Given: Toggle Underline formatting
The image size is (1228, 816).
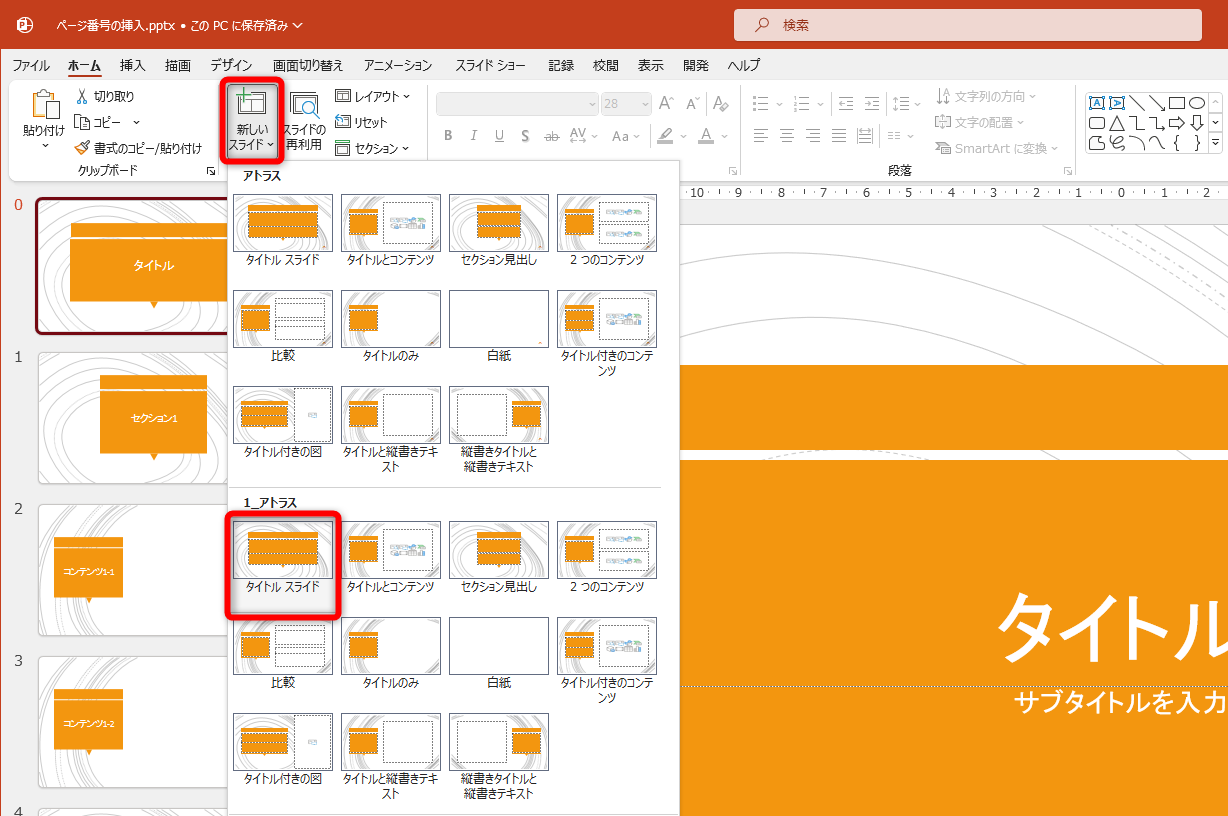Looking at the screenshot, I should (x=499, y=135).
